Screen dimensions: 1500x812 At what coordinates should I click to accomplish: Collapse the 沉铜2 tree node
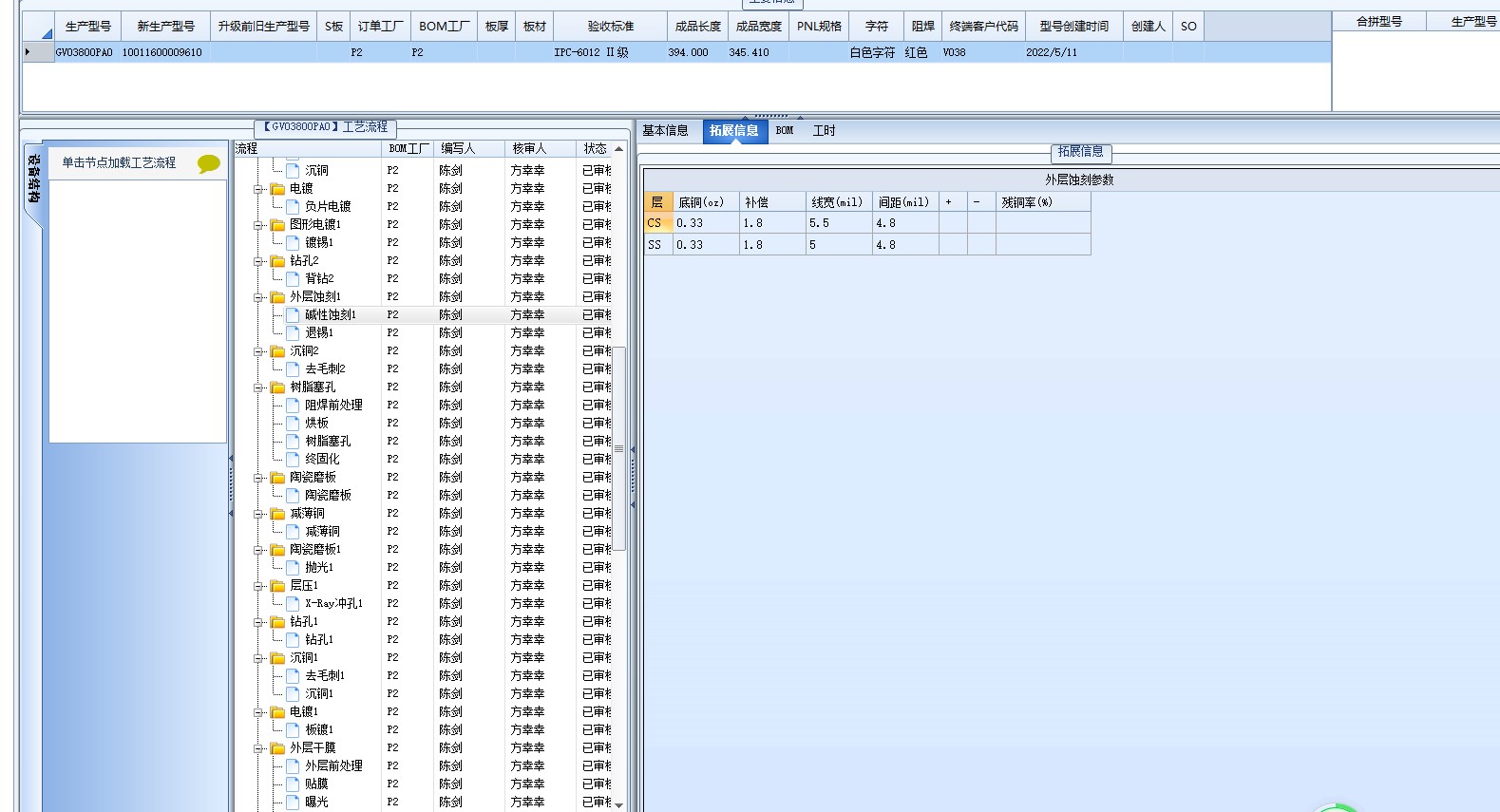(x=258, y=351)
